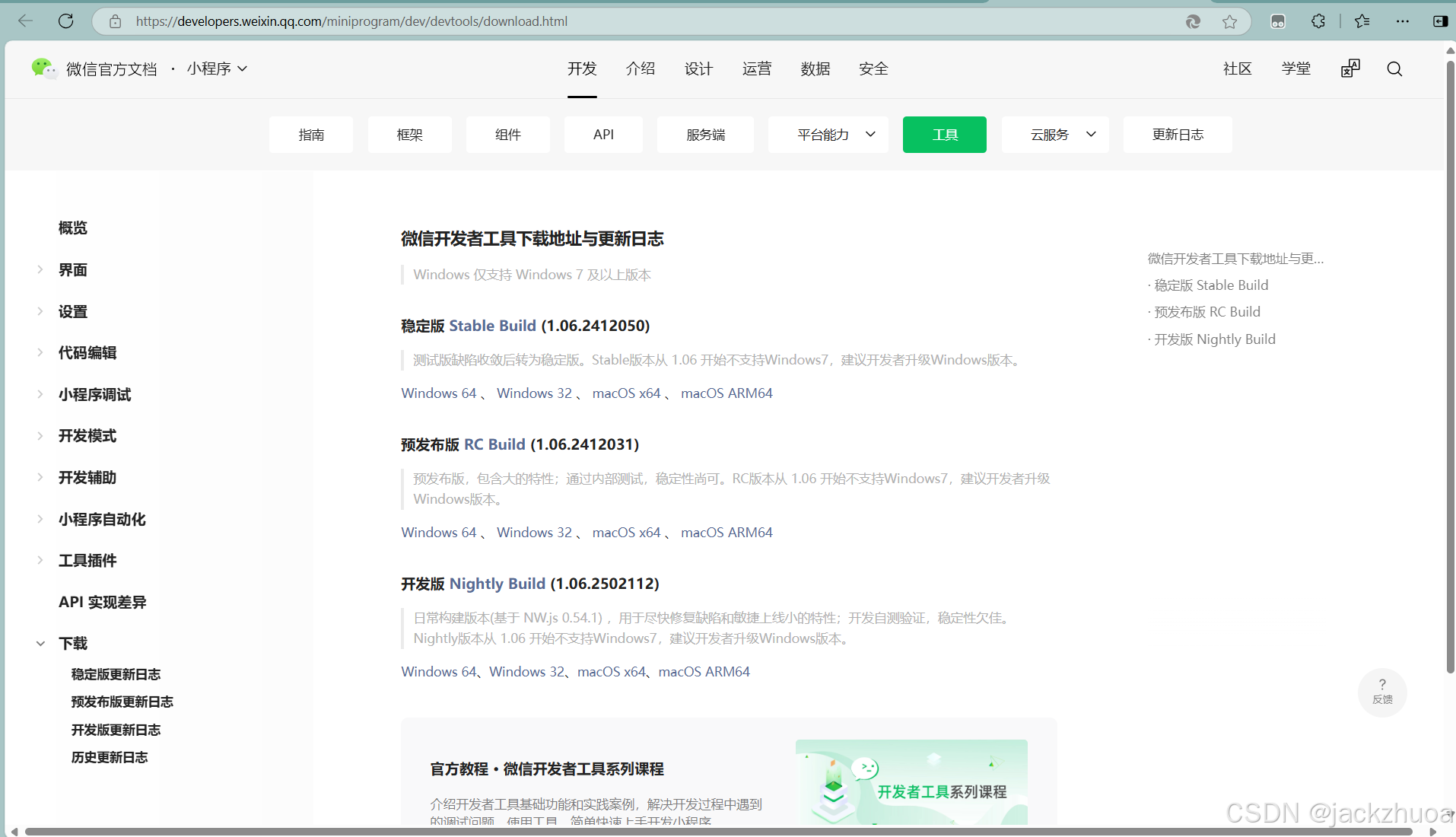Open the browser settings ellipsis menu

[1403, 21]
